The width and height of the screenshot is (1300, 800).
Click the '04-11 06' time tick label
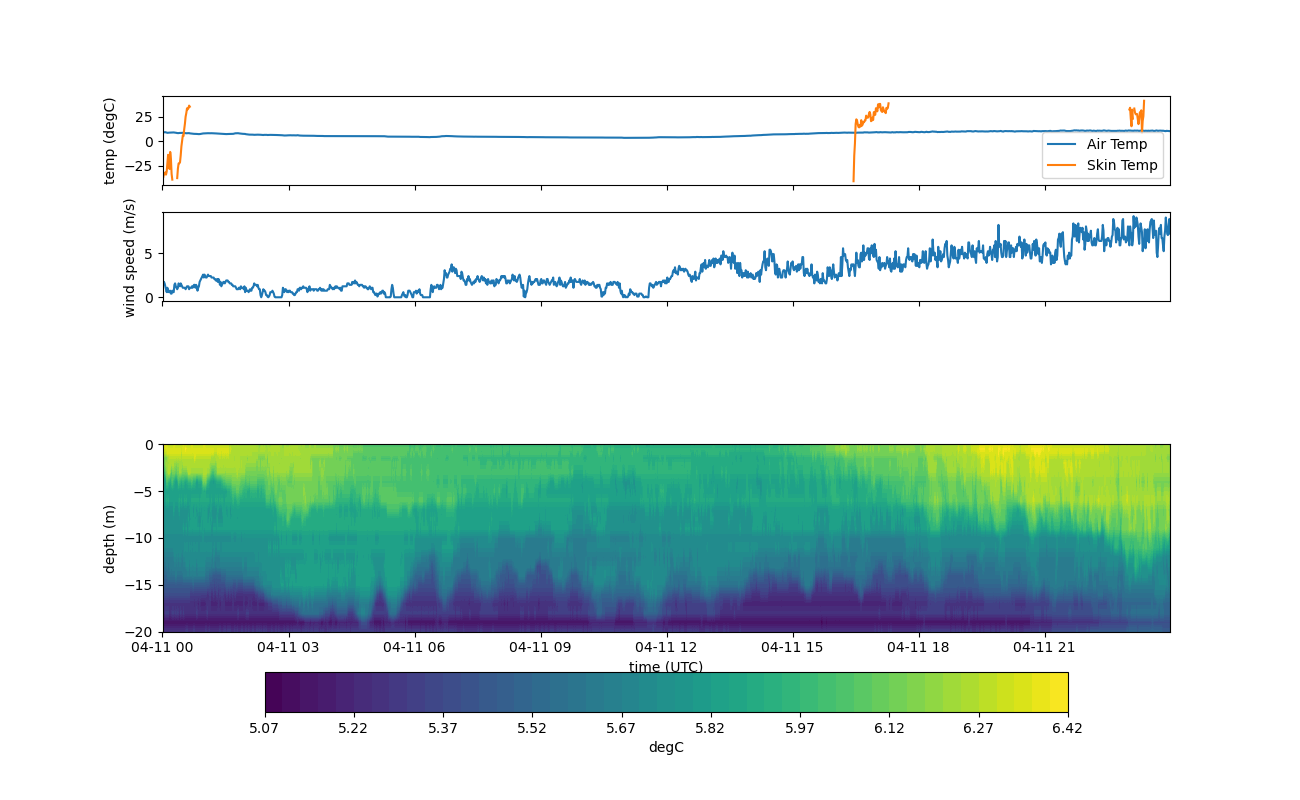(x=415, y=647)
